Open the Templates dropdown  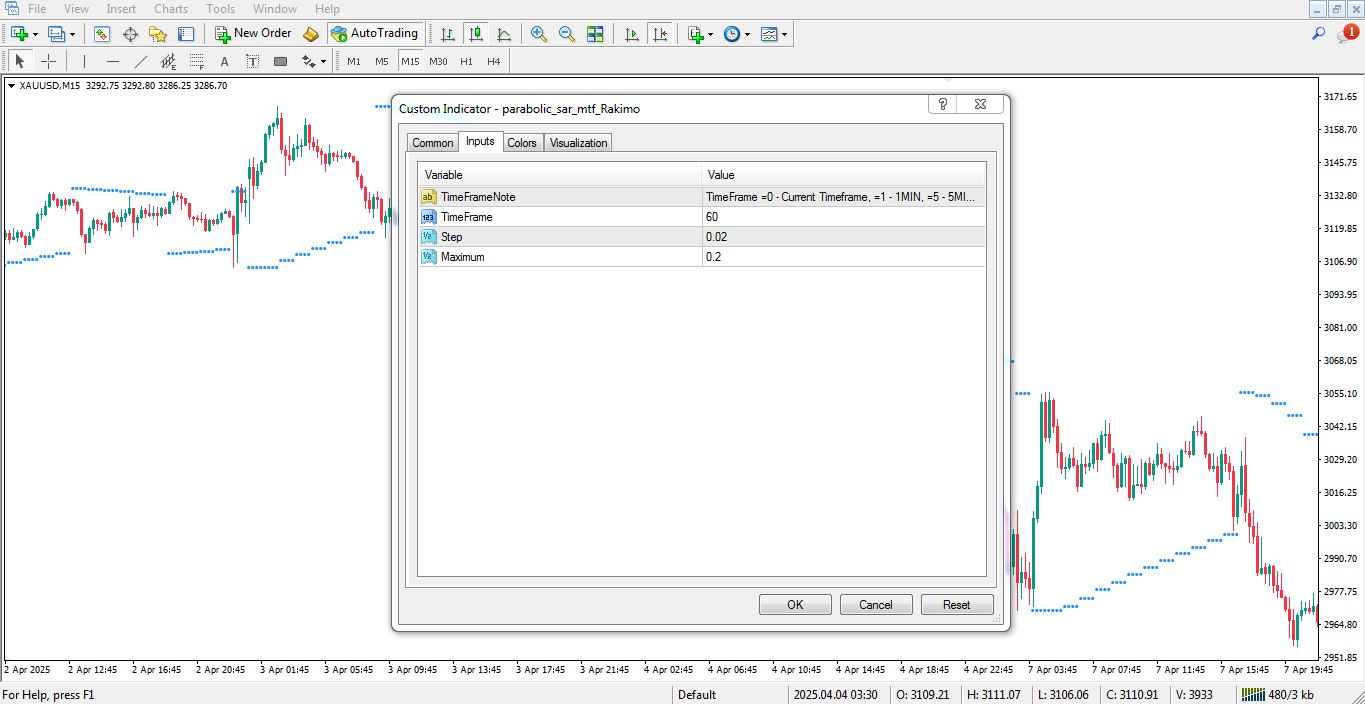point(774,34)
